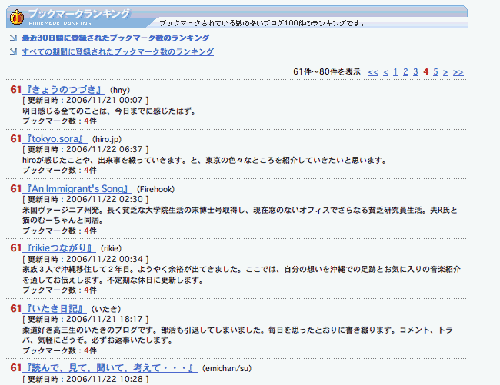500x385 pixels.
Task: Open the blog 『読んで、見て、聞いて、考えて・・・』
Action: click(x=110, y=368)
